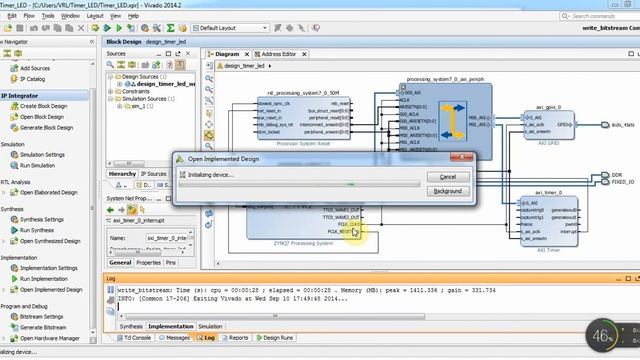Click Create Block Design
The height and width of the screenshot is (360, 640).
pyautogui.click(x=43, y=106)
